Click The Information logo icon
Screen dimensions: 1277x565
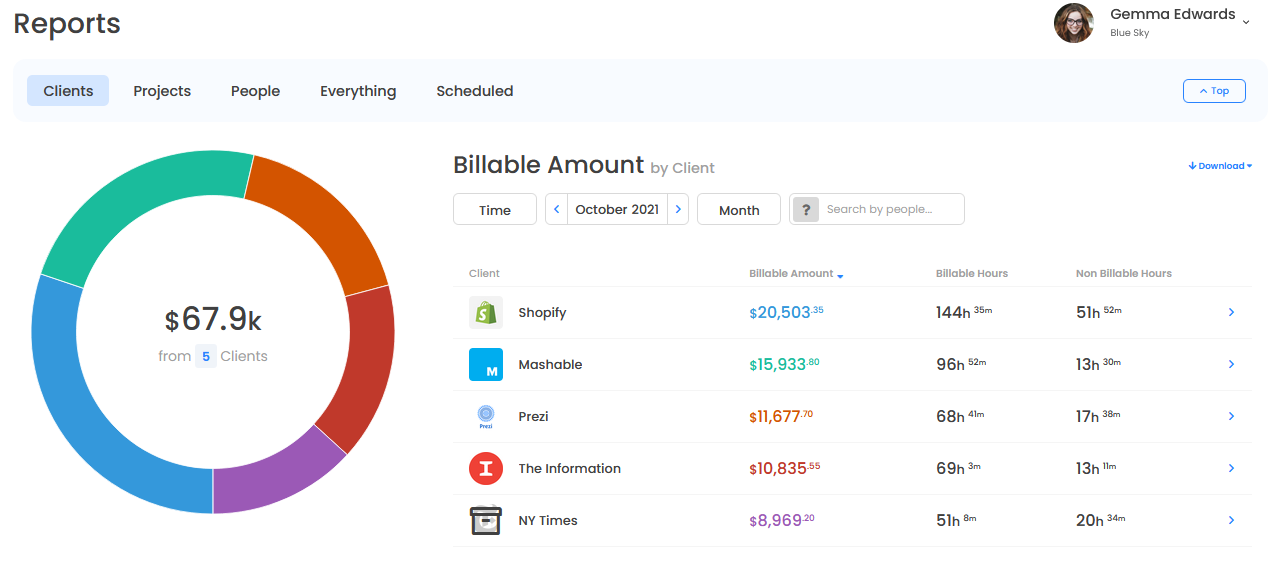point(485,469)
